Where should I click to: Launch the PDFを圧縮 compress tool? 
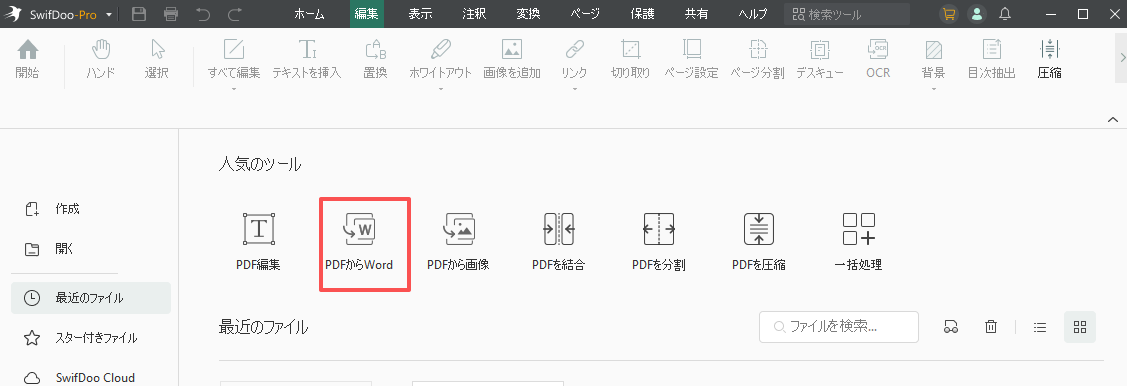tap(759, 243)
